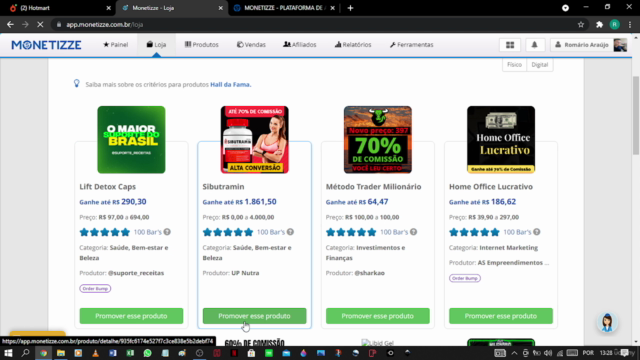
Task: Open the notifications bell
Action: (x=534, y=45)
